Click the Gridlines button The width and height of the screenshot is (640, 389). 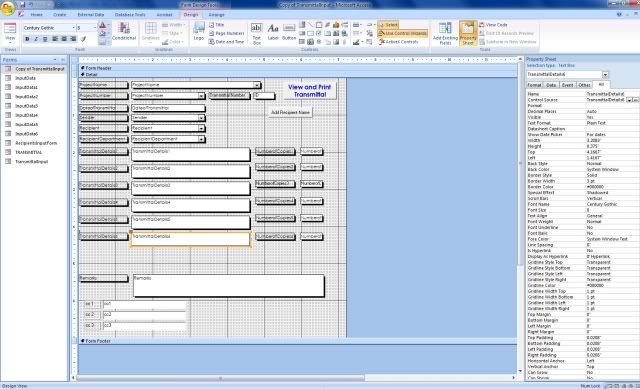151,32
